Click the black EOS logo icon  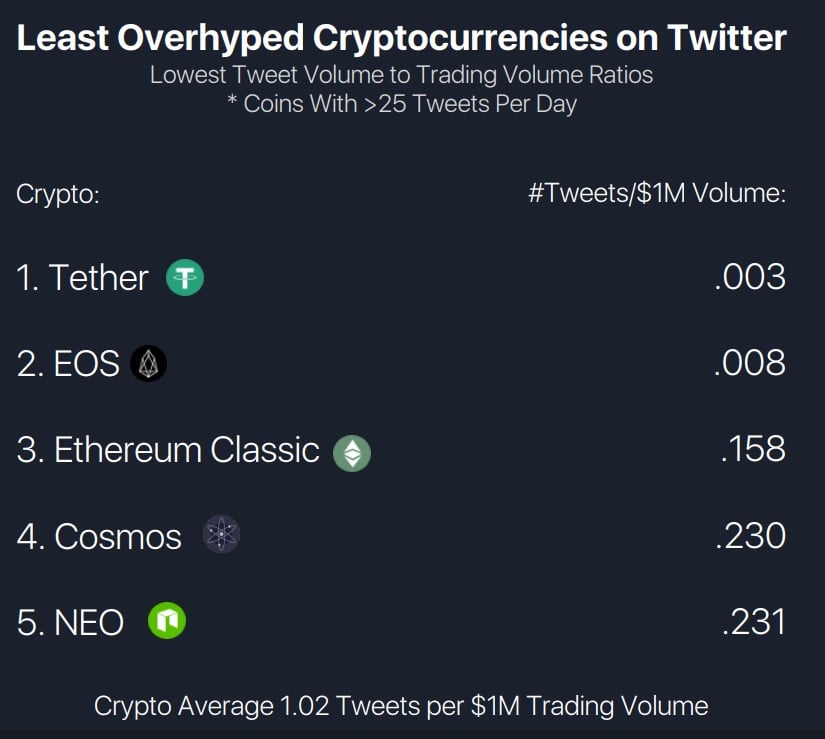point(148,363)
